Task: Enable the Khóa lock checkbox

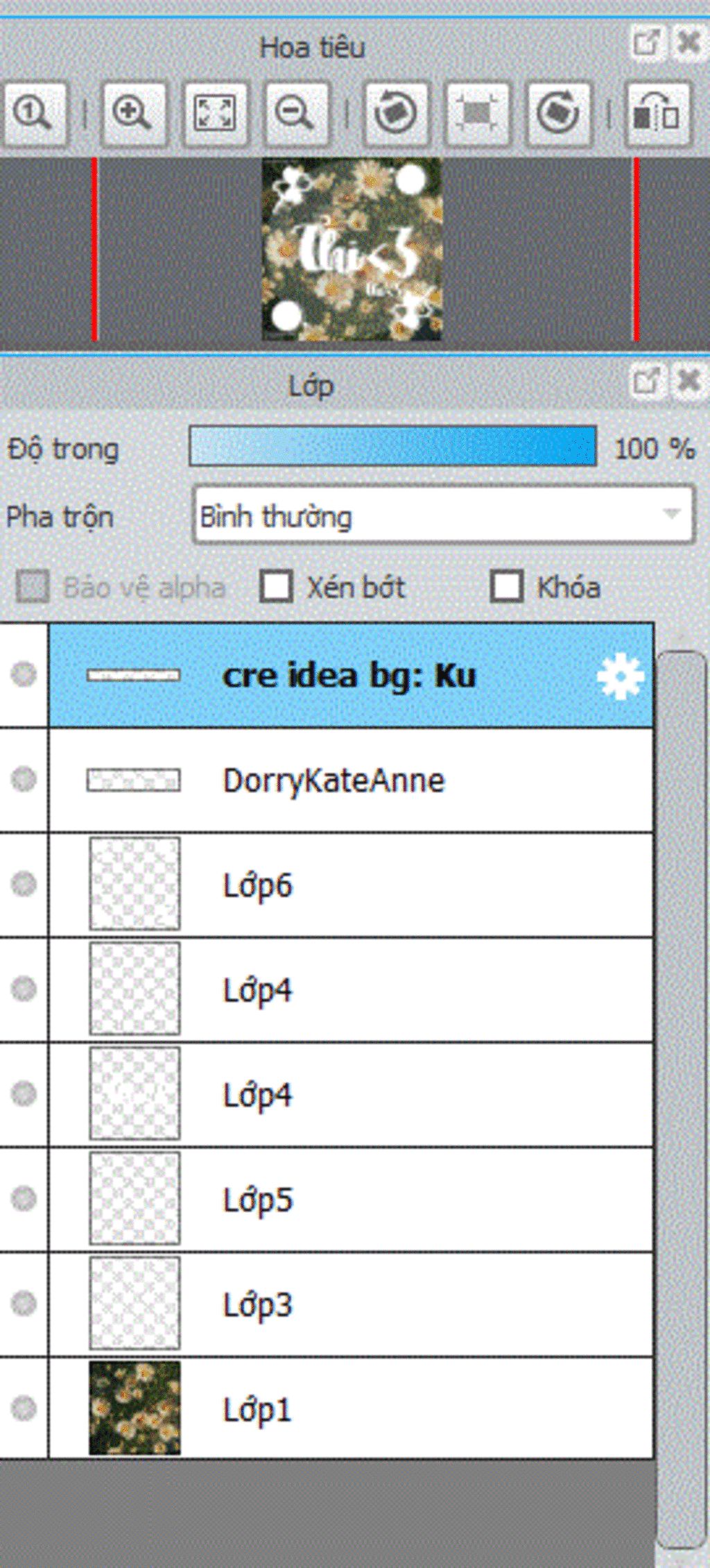Action: pyautogui.click(x=507, y=586)
